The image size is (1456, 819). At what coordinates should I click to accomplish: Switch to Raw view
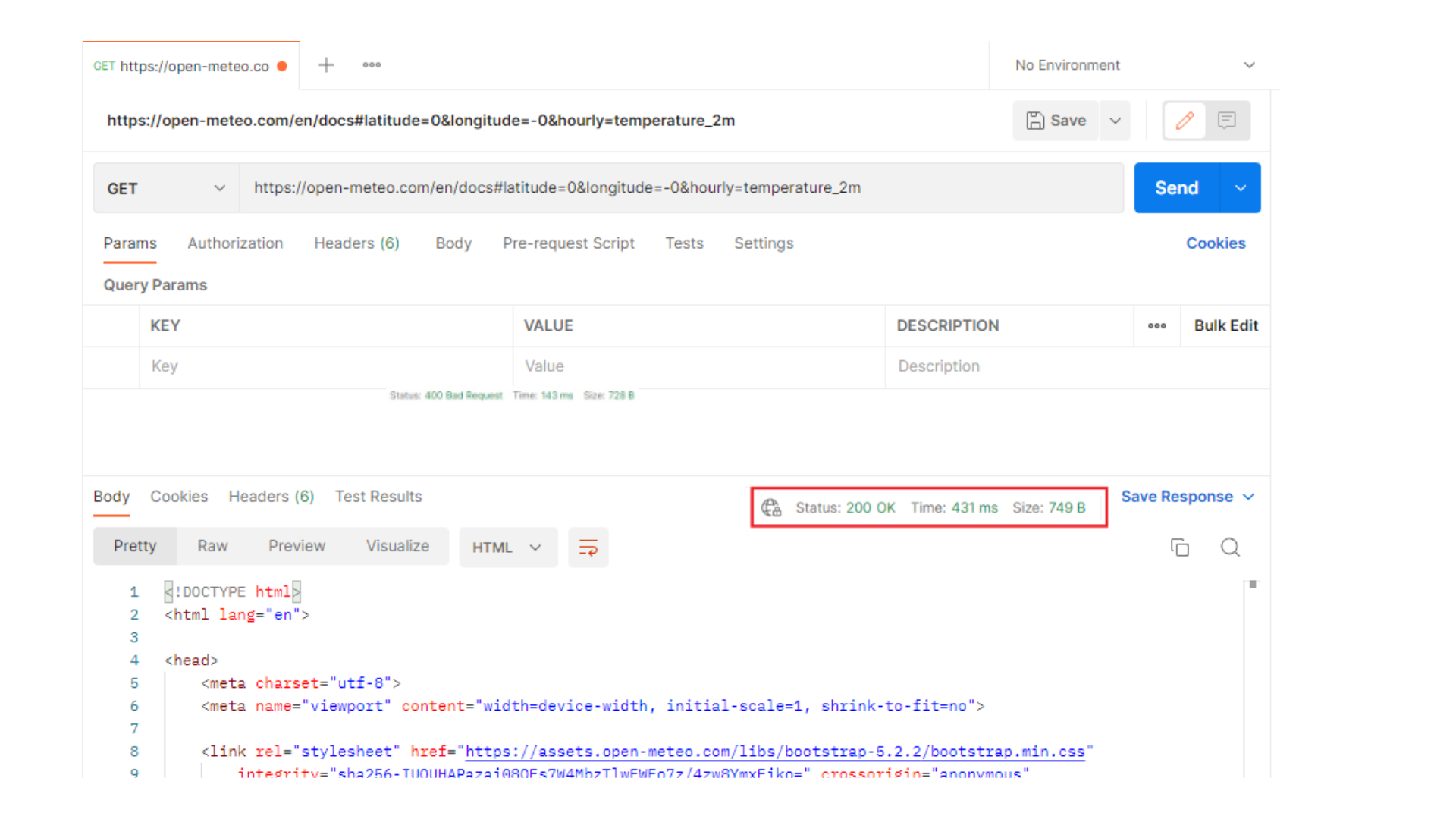click(212, 546)
